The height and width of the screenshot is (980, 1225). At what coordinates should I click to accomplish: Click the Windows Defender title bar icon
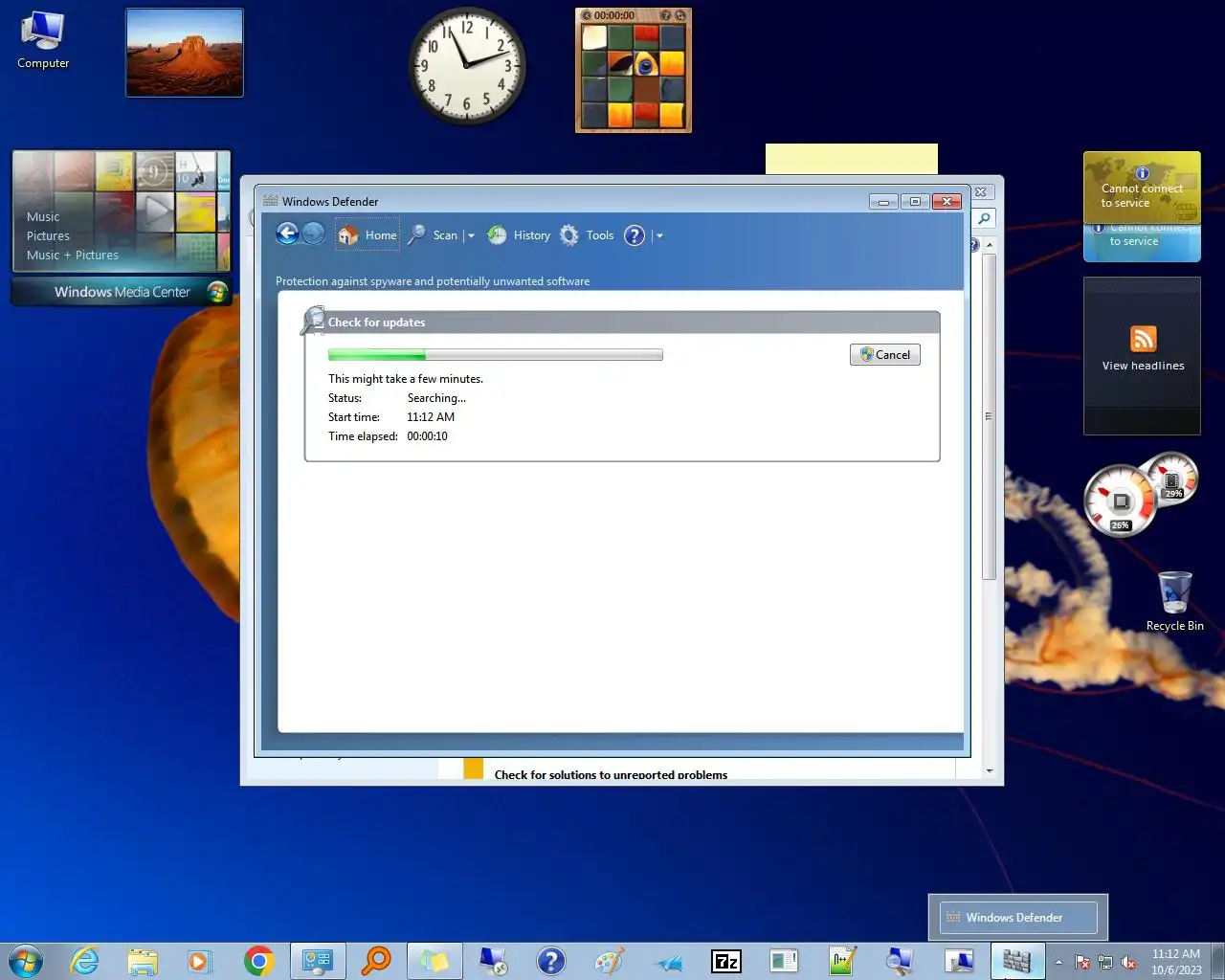[270, 201]
